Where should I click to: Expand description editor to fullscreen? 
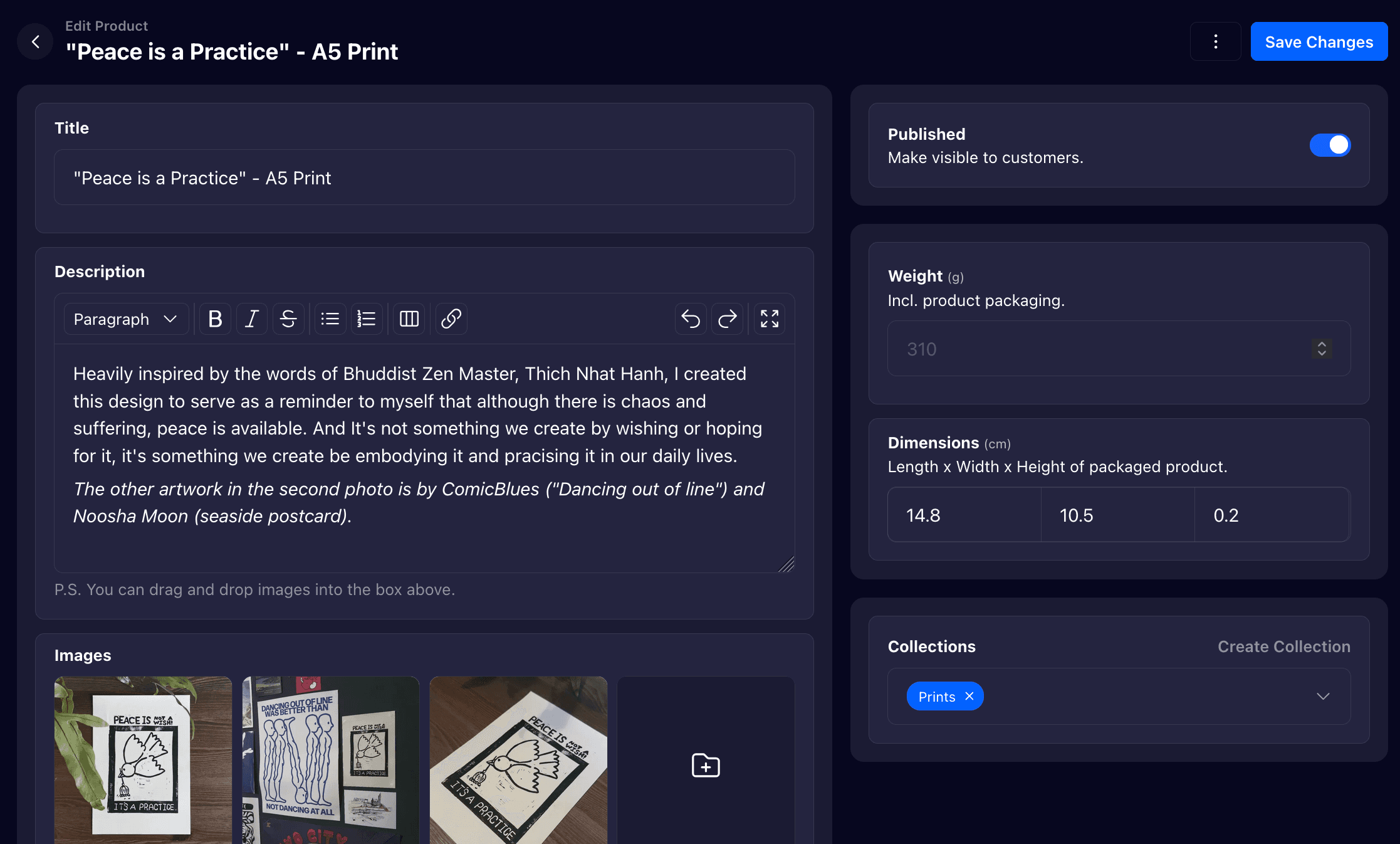(x=770, y=319)
